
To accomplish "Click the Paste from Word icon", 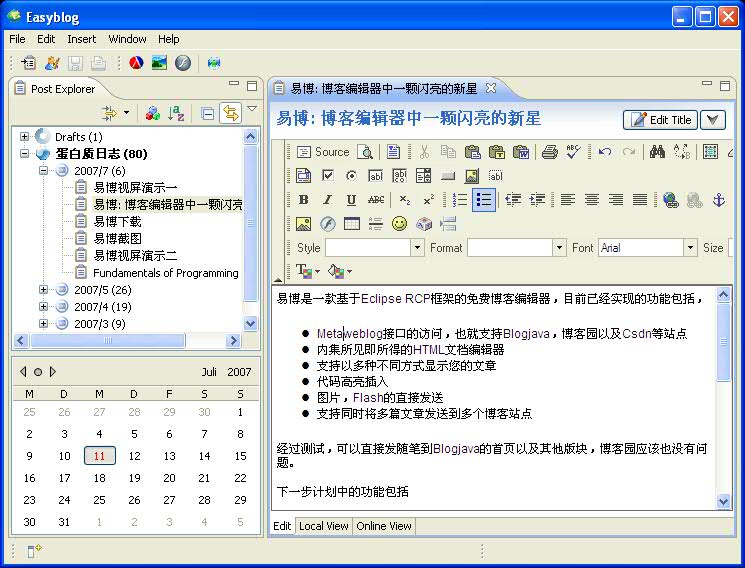I will point(521,152).
